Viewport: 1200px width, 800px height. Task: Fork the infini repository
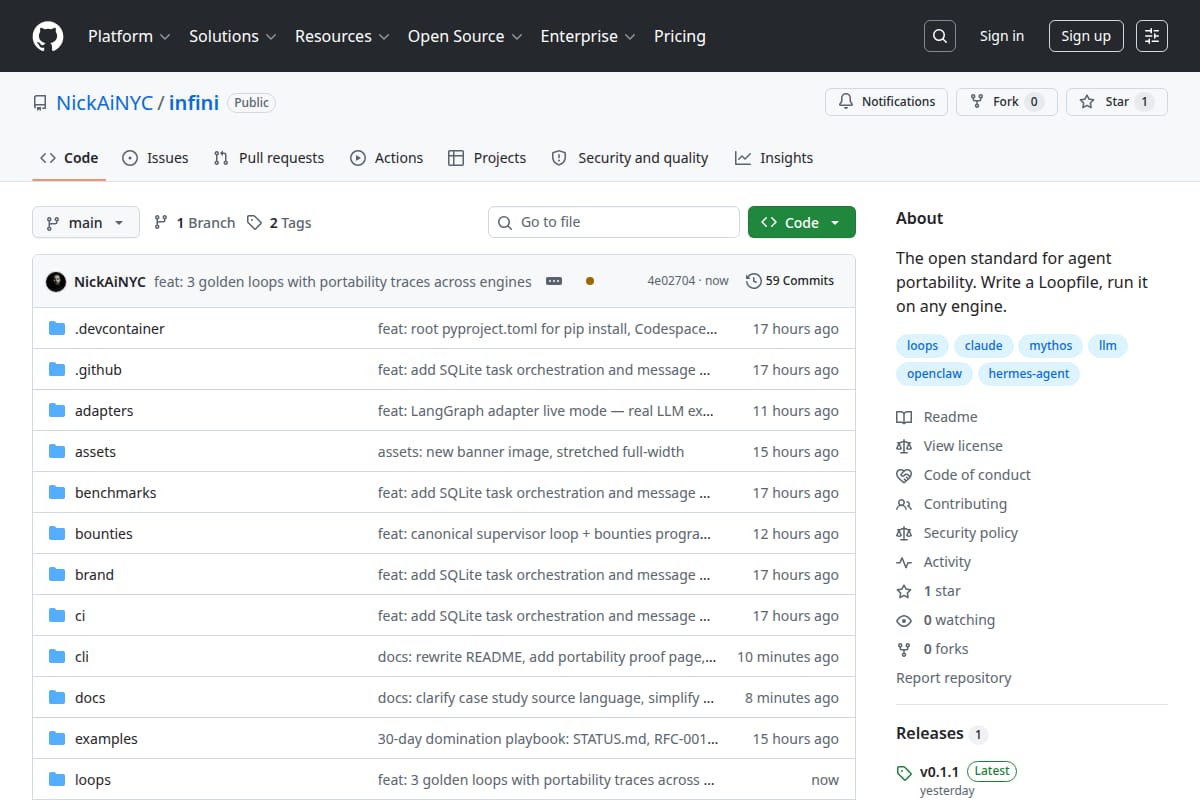(x=1007, y=102)
